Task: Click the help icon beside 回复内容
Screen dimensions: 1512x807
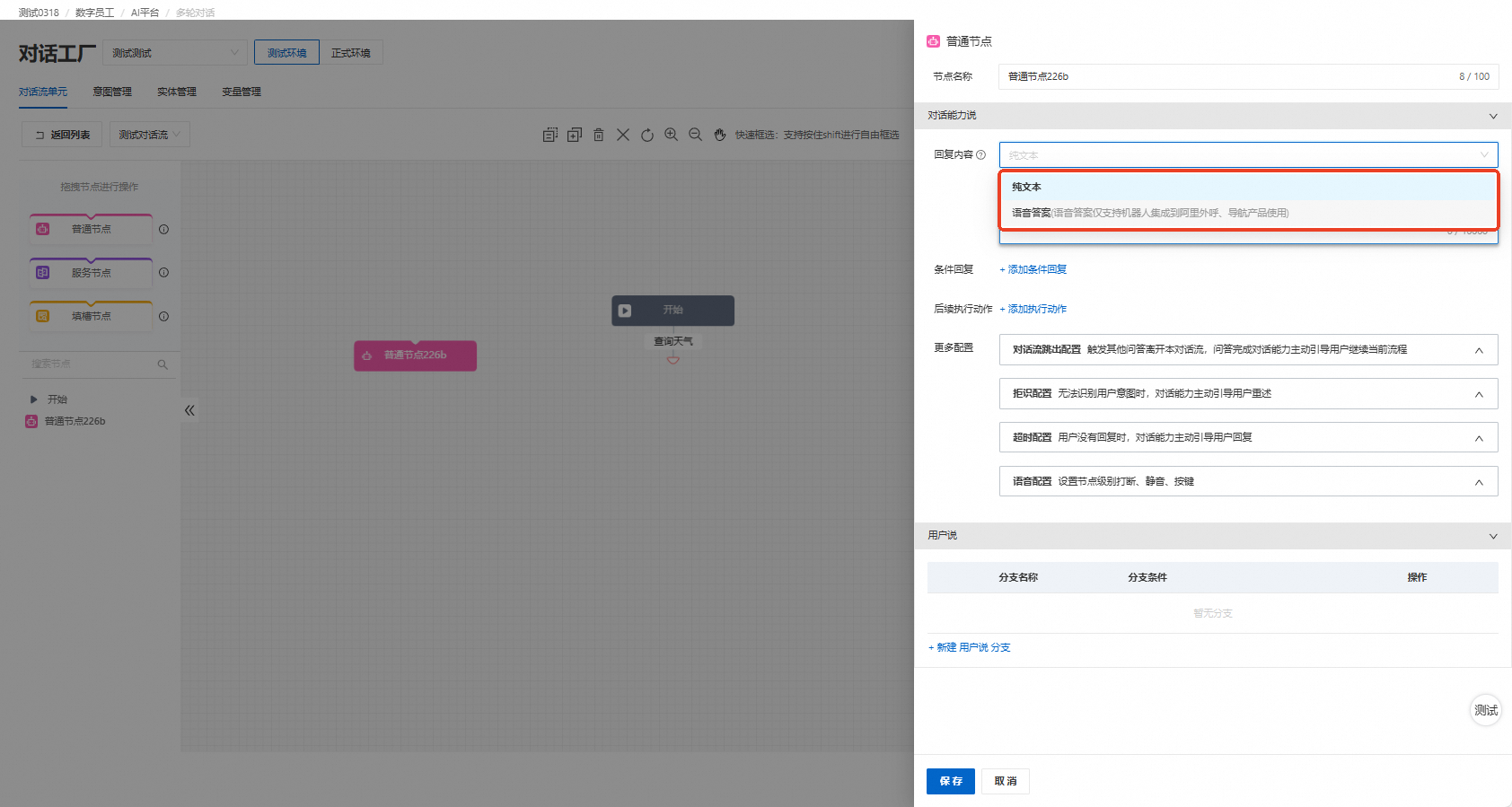Action: click(980, 154)
